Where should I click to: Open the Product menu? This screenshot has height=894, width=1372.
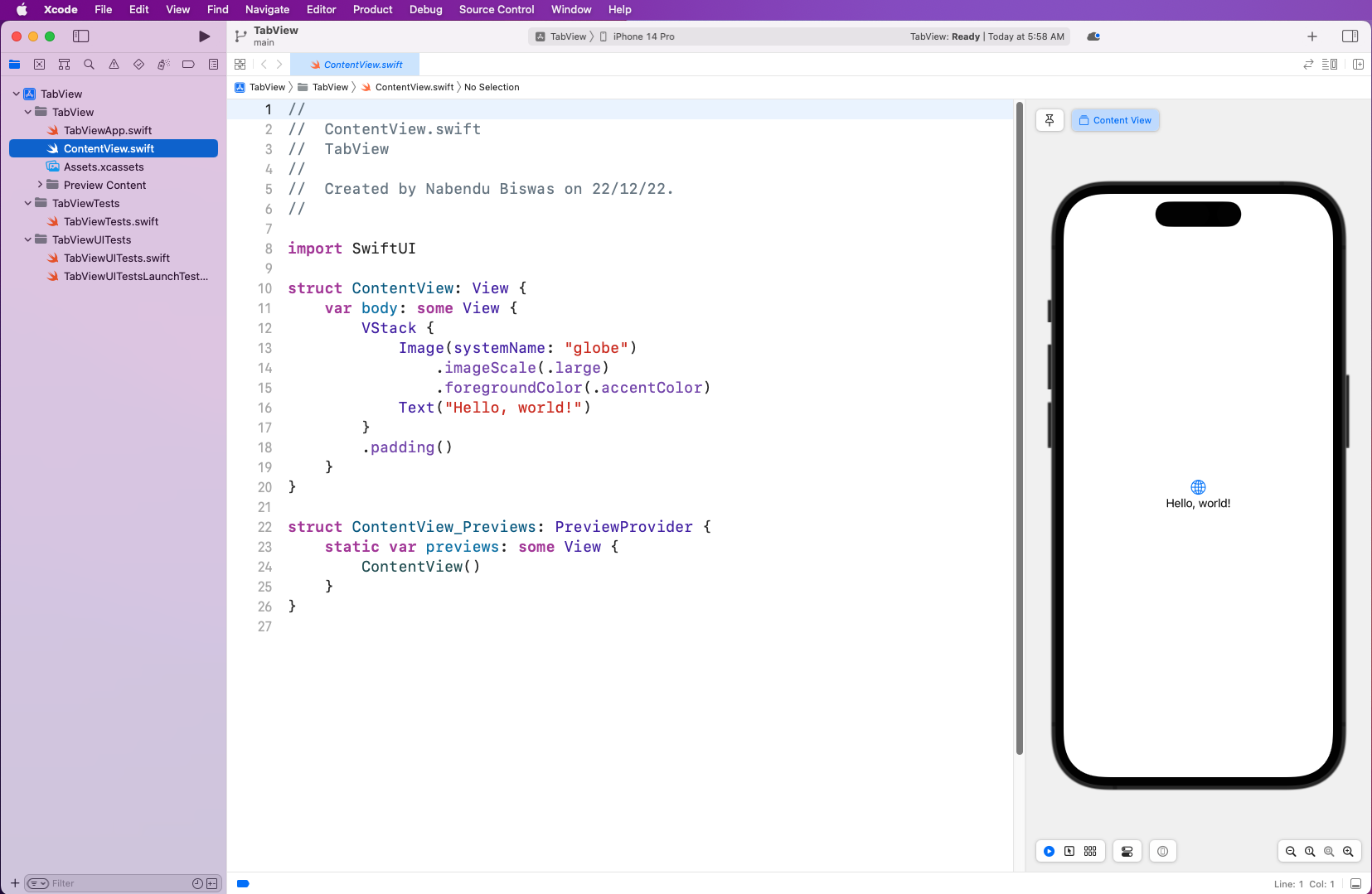pos(372,10)
